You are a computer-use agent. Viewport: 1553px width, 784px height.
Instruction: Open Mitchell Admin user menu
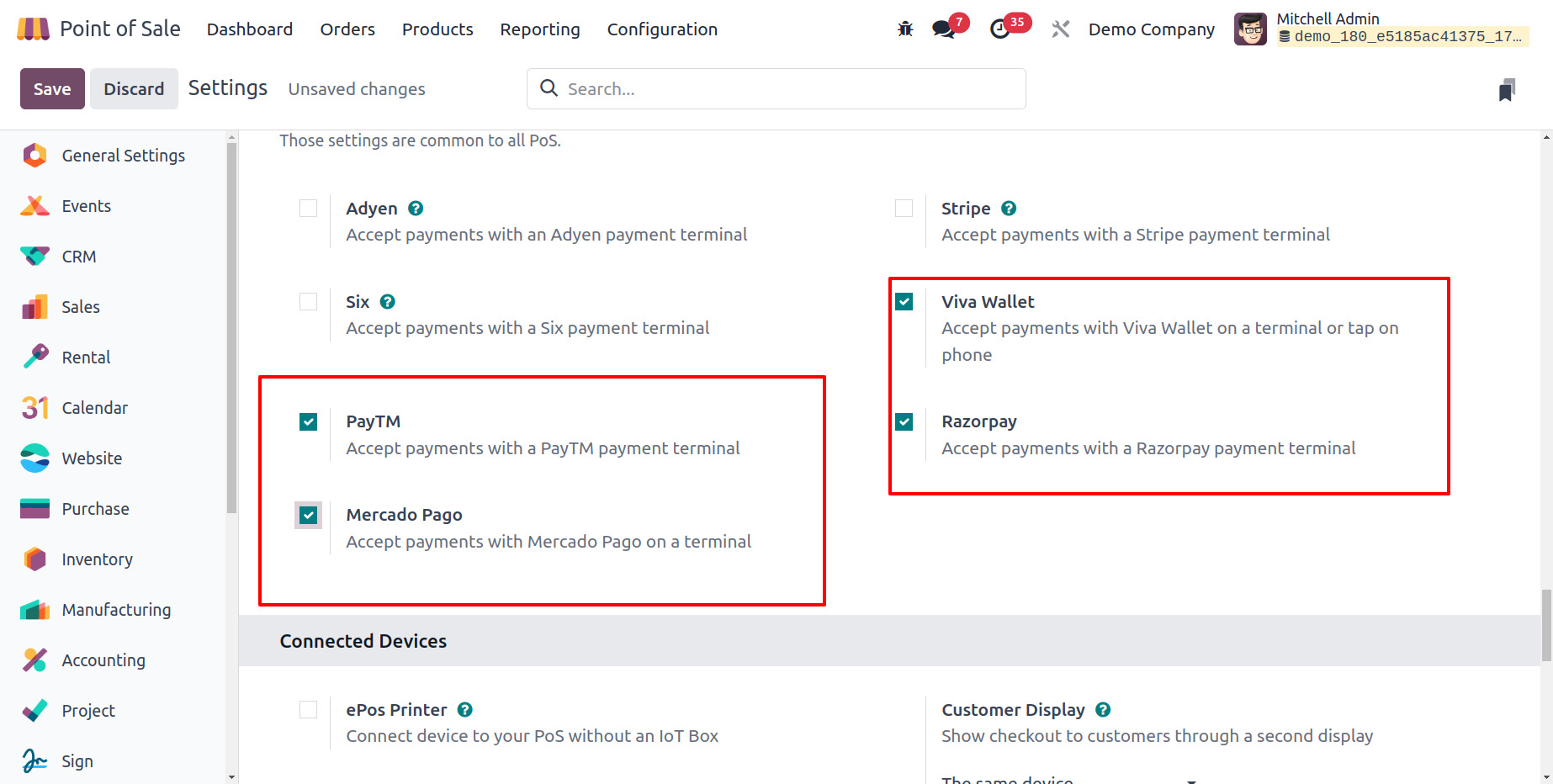[x=1381, y=29]
